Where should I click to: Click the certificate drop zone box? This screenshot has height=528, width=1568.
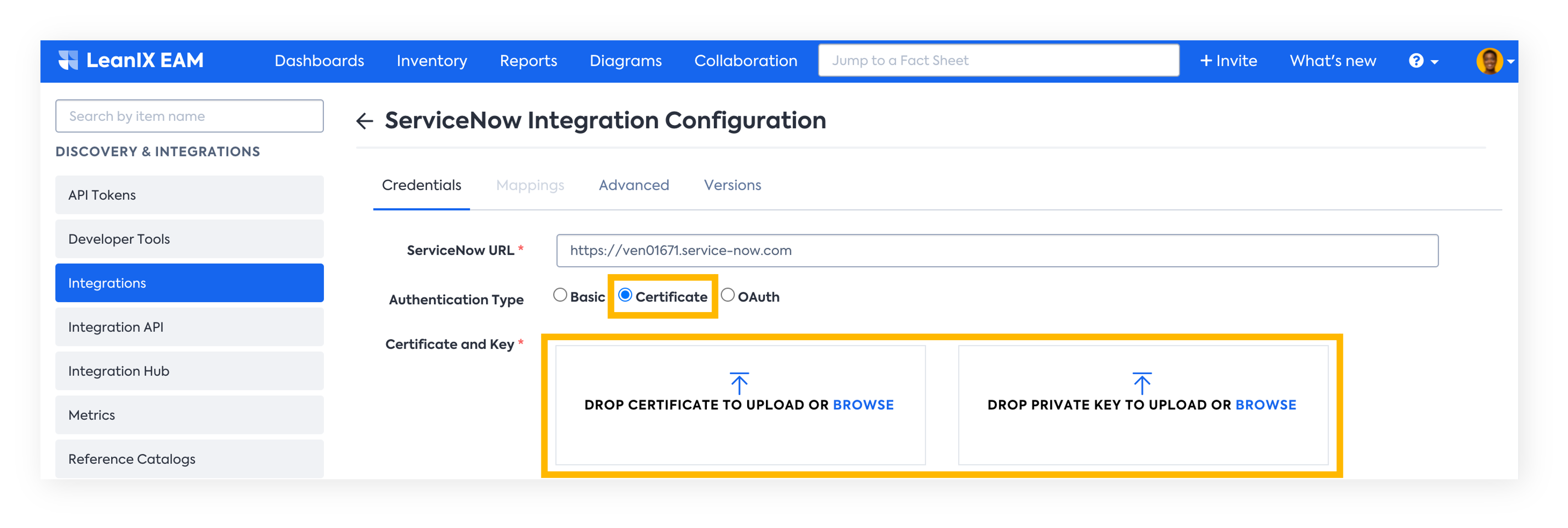click(740, 405)
